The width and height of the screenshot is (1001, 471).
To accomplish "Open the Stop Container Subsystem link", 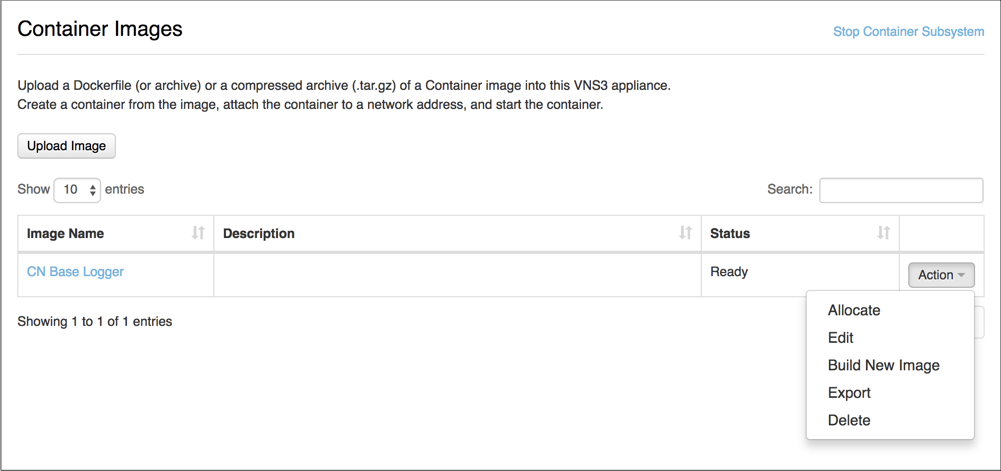I will coord(908,31).
